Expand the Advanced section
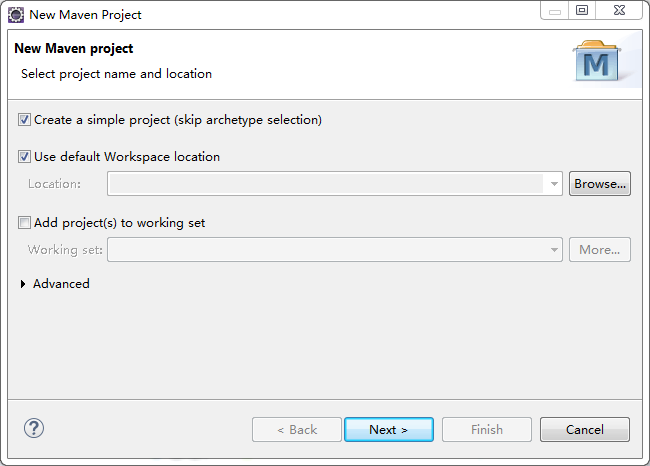This screenshot has height=466, width=650. (23, 284)
